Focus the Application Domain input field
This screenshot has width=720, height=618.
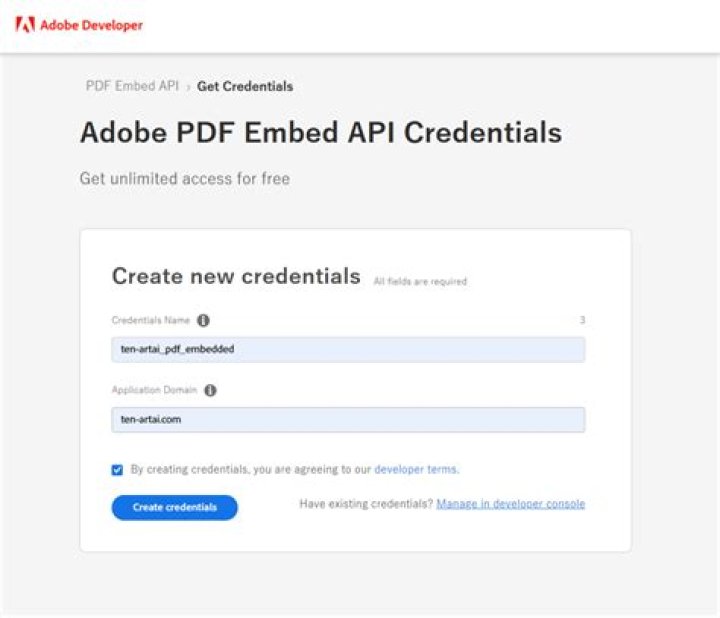tap(348, 420)
